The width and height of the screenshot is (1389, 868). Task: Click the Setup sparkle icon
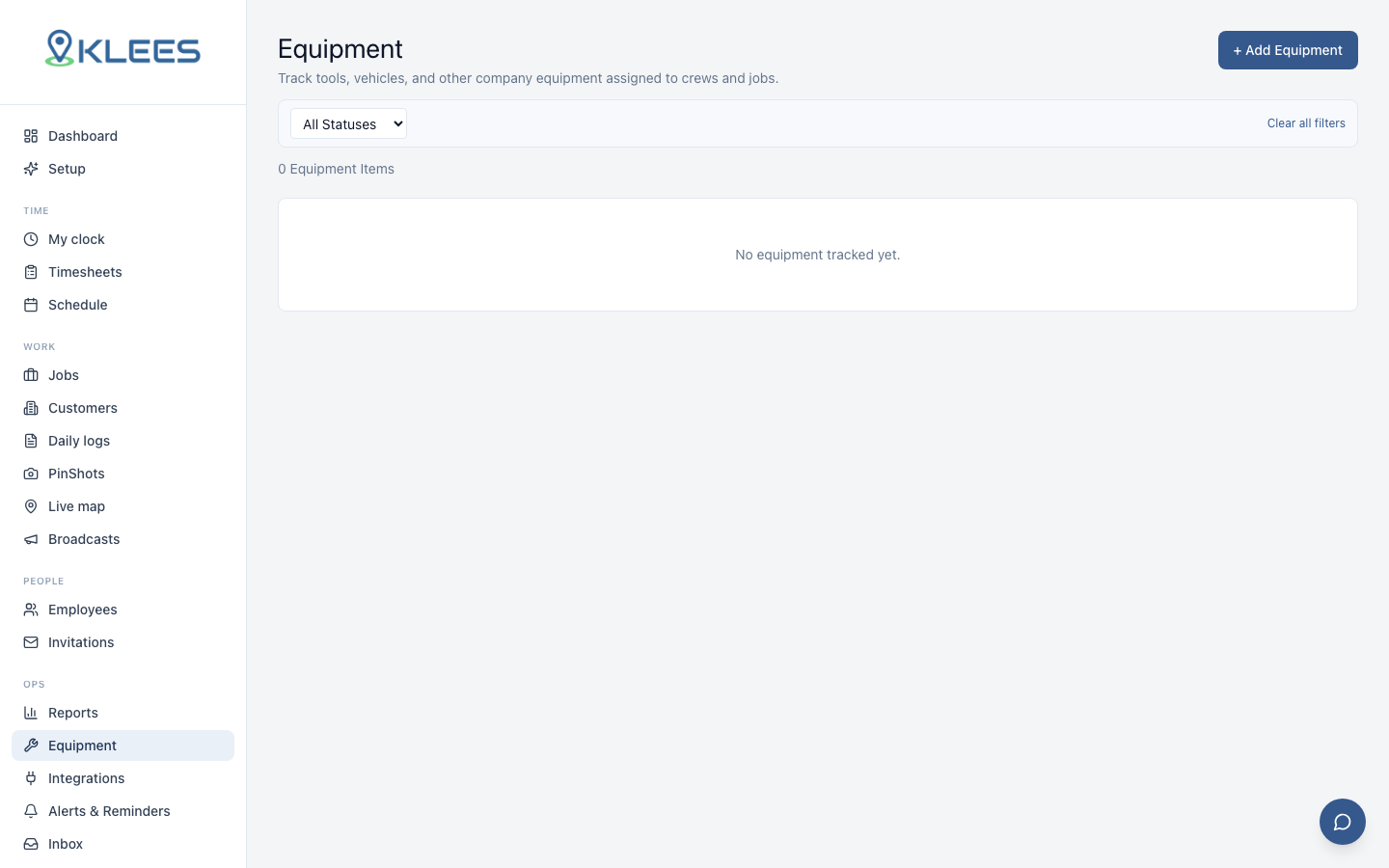tap(31, 169)
